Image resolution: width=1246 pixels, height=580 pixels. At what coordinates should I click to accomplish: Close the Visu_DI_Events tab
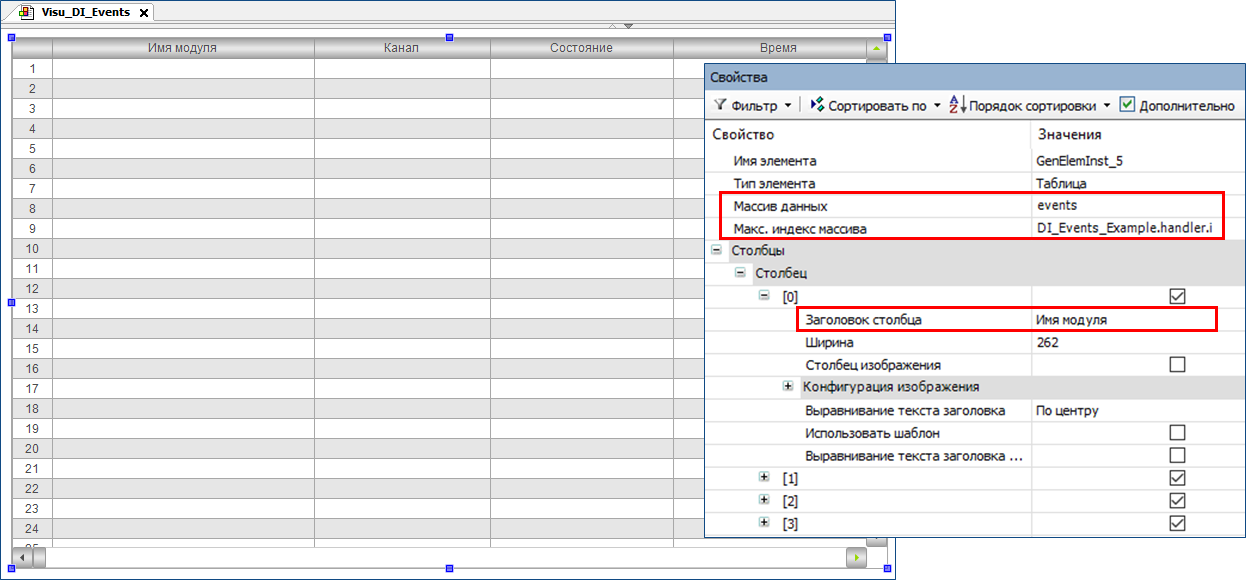144,13
